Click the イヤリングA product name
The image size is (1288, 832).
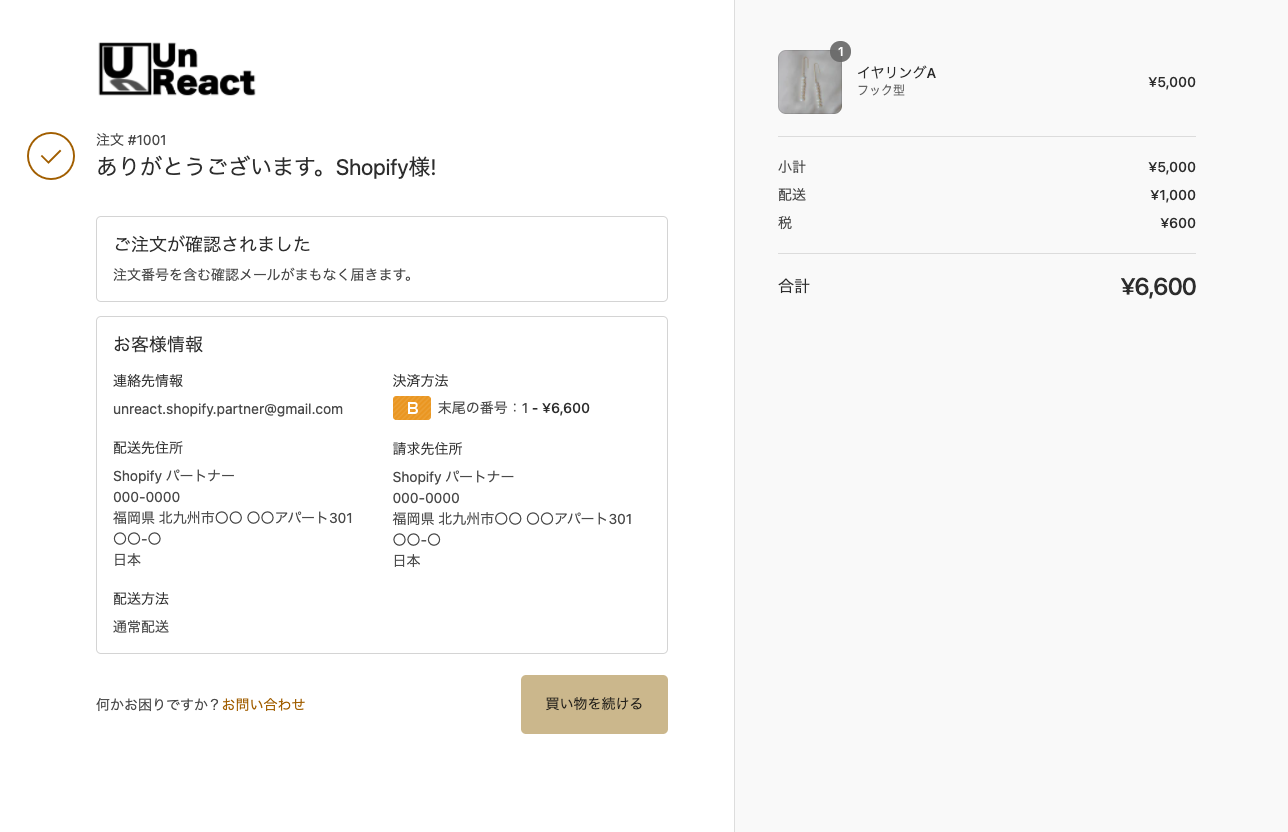pyautogui.click(x=896, y=73)
